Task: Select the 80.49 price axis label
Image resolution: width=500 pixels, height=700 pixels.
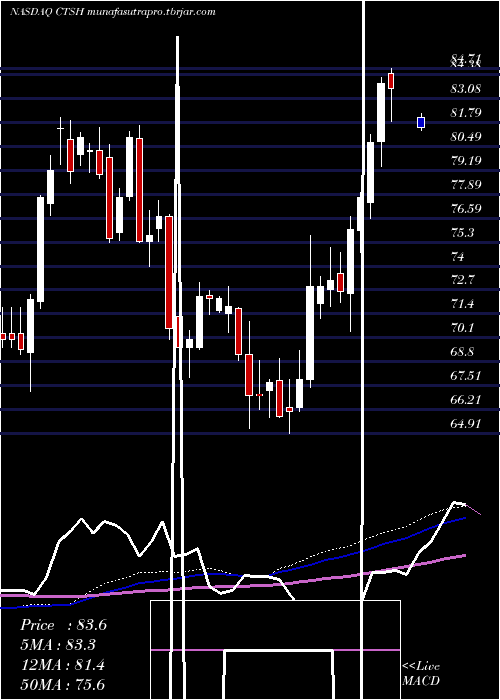Action: (x=466, y=136)
